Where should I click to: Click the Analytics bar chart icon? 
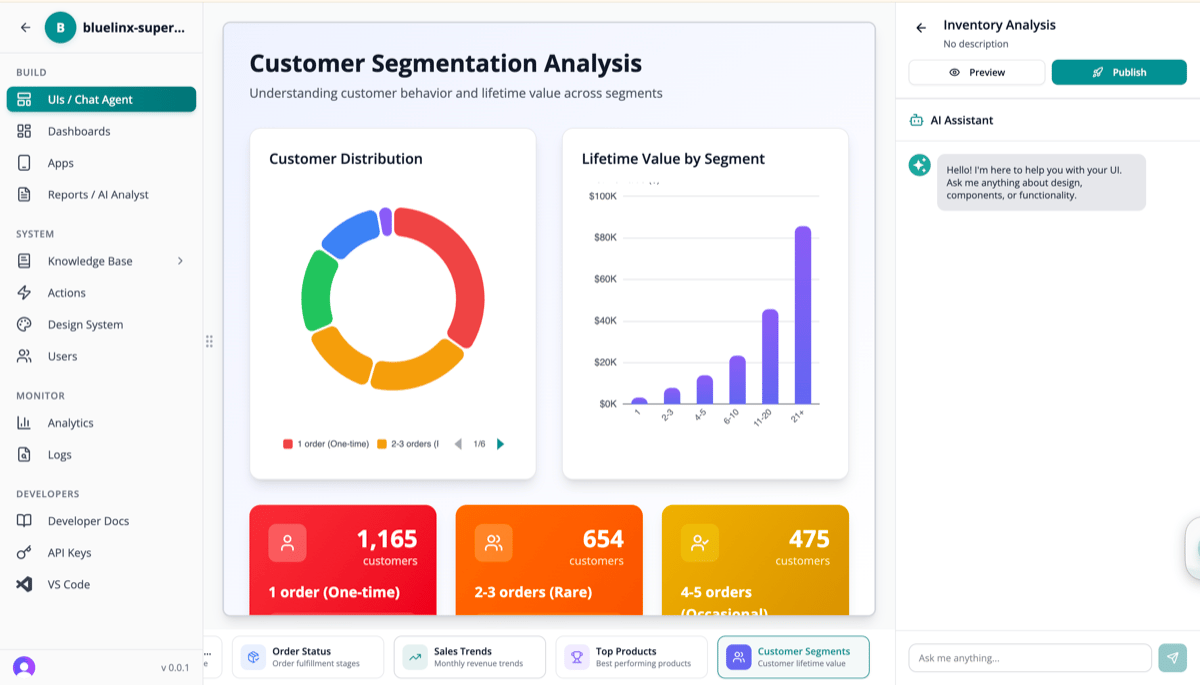25,423
